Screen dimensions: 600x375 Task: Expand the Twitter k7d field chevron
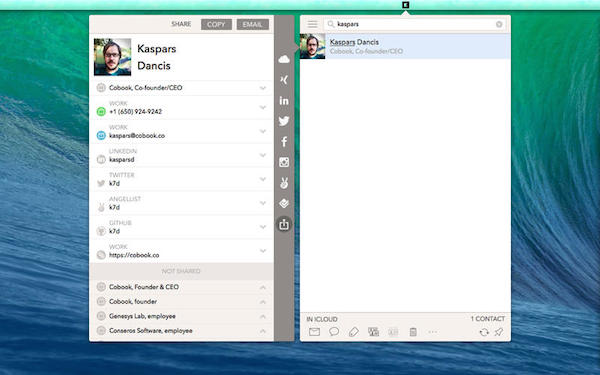pos(263,179)
